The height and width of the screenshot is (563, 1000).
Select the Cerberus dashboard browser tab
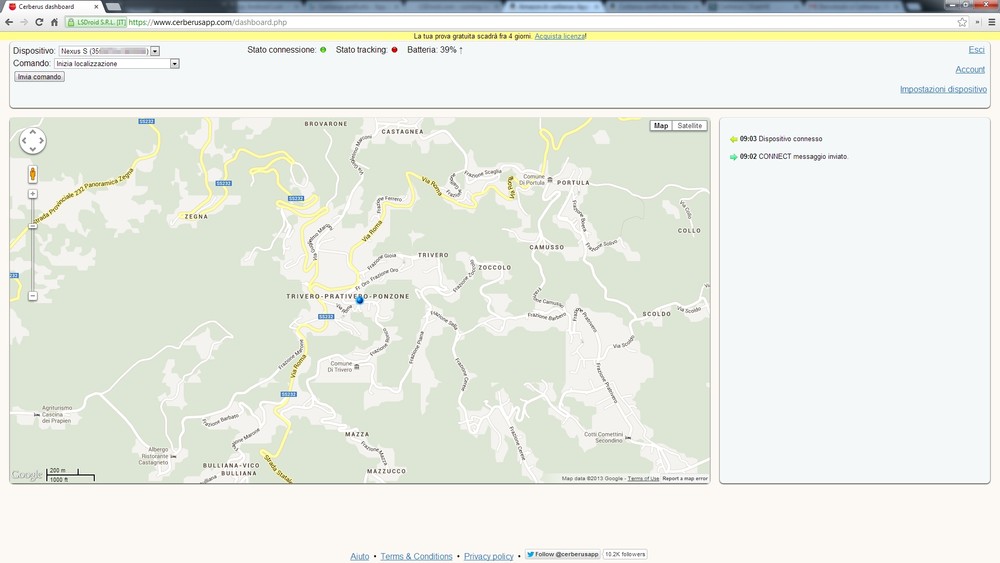tap(50, 6)
